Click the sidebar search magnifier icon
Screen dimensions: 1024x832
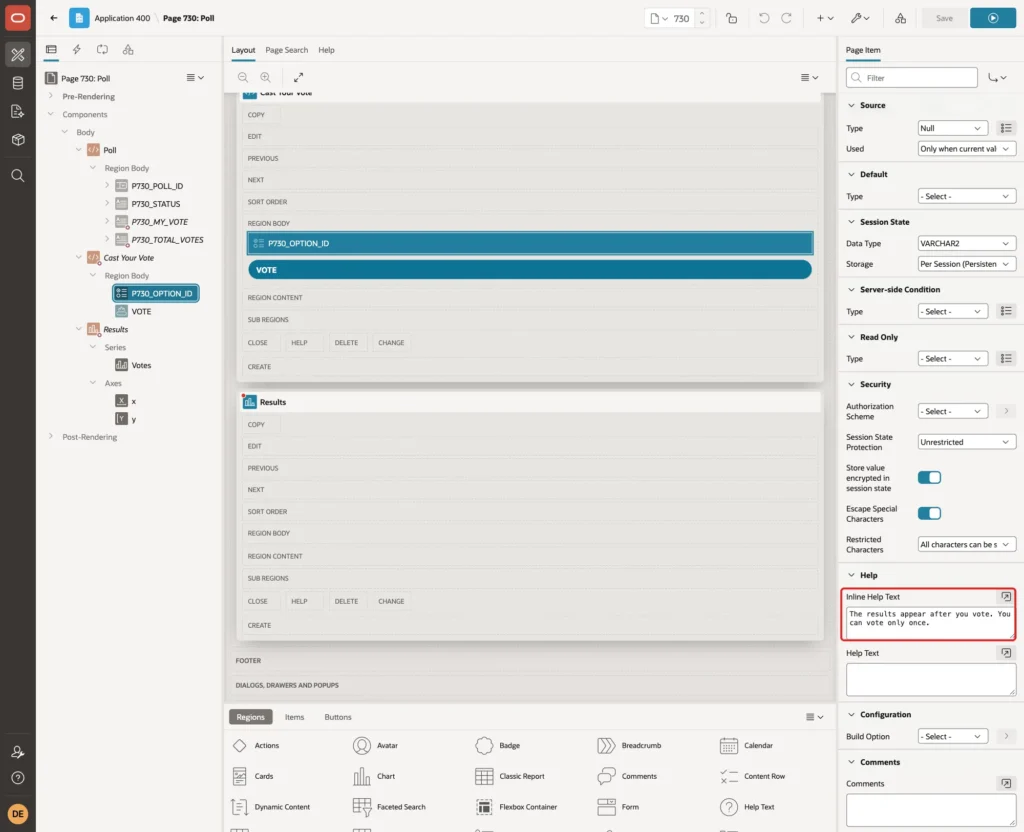pos(18,176)
